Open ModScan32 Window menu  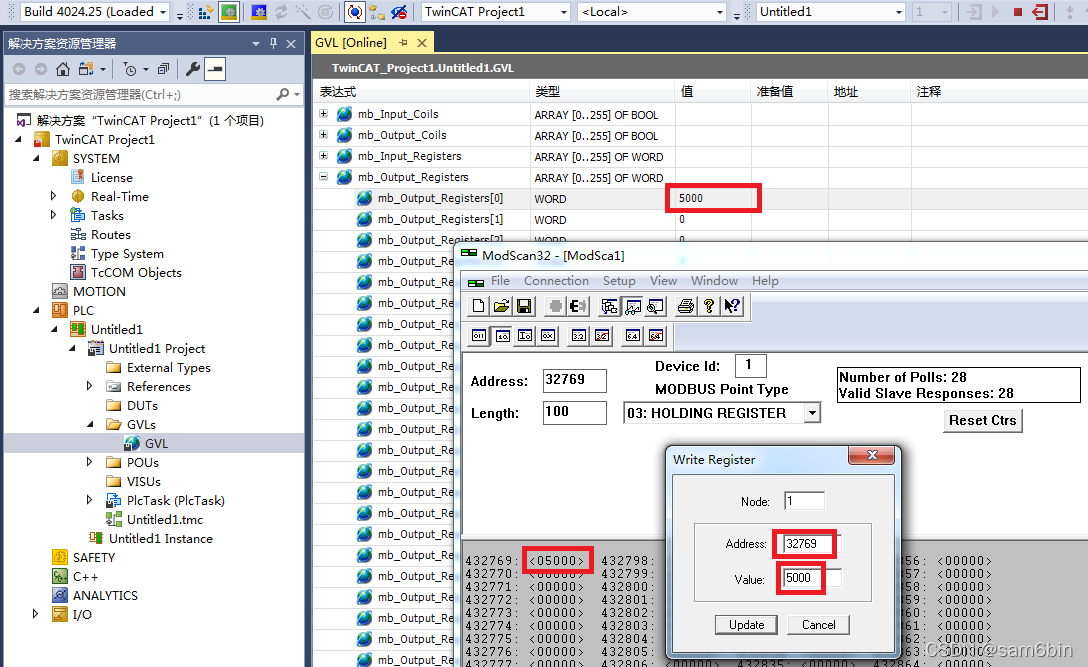click(x=714, y=280)
